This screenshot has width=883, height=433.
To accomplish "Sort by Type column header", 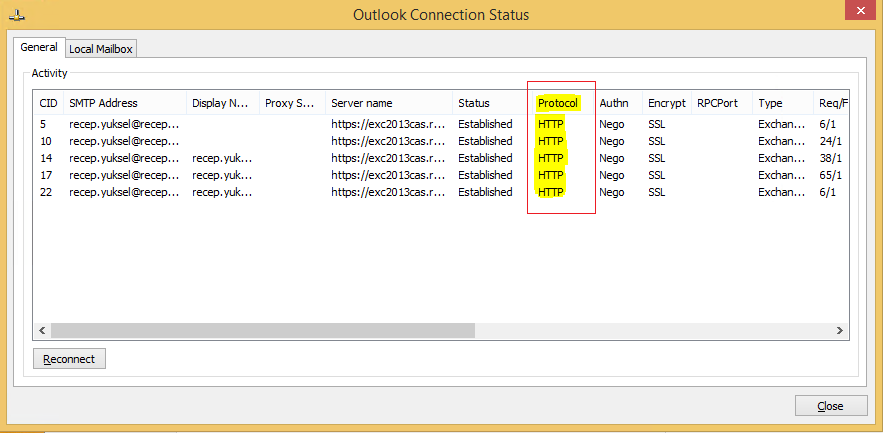I will [783, 103].
